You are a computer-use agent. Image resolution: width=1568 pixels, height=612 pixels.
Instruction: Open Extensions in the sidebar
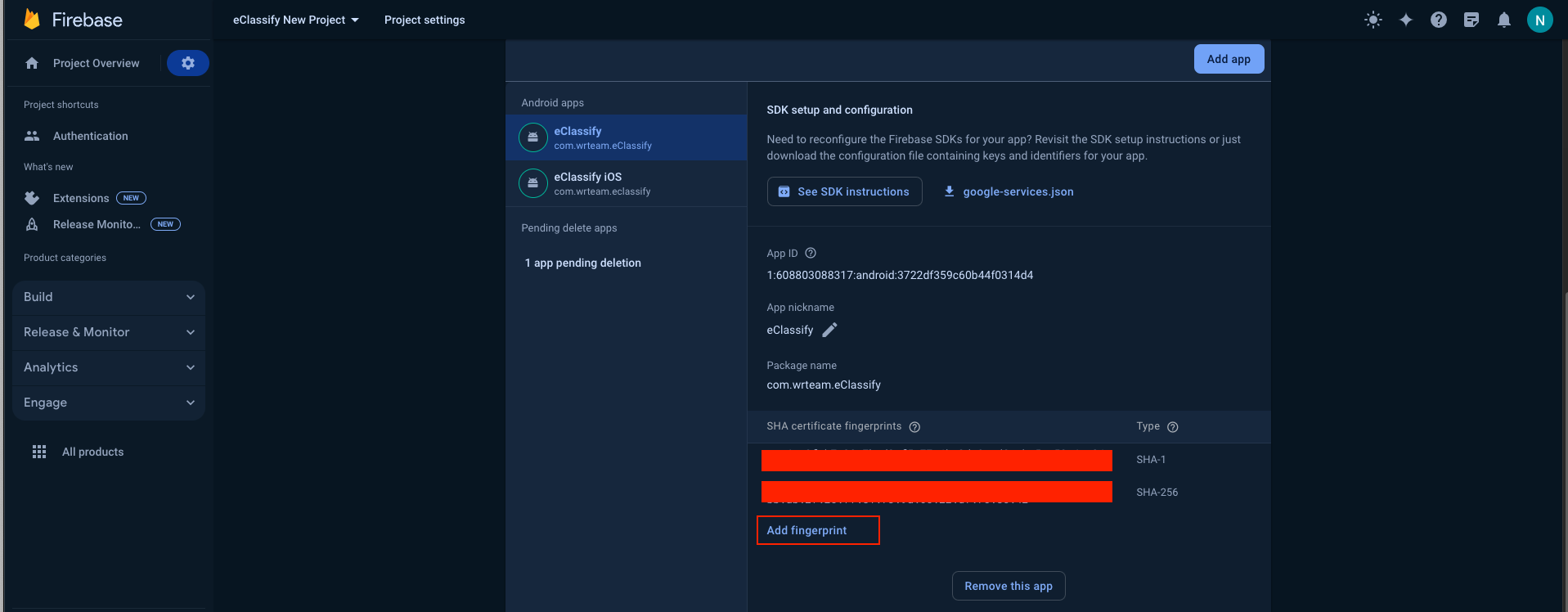(81, 198)
